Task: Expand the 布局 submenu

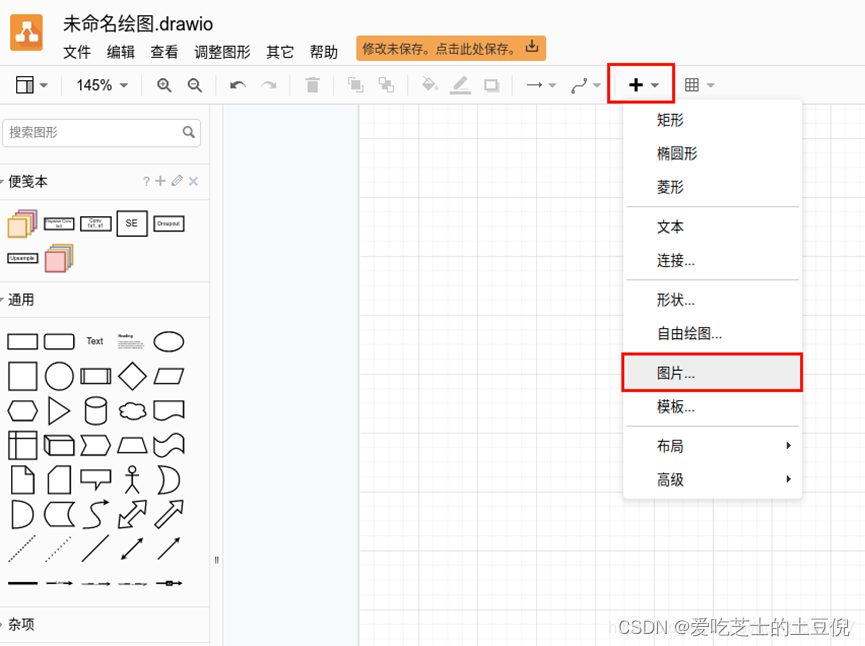Action: [x=712, y=446]
